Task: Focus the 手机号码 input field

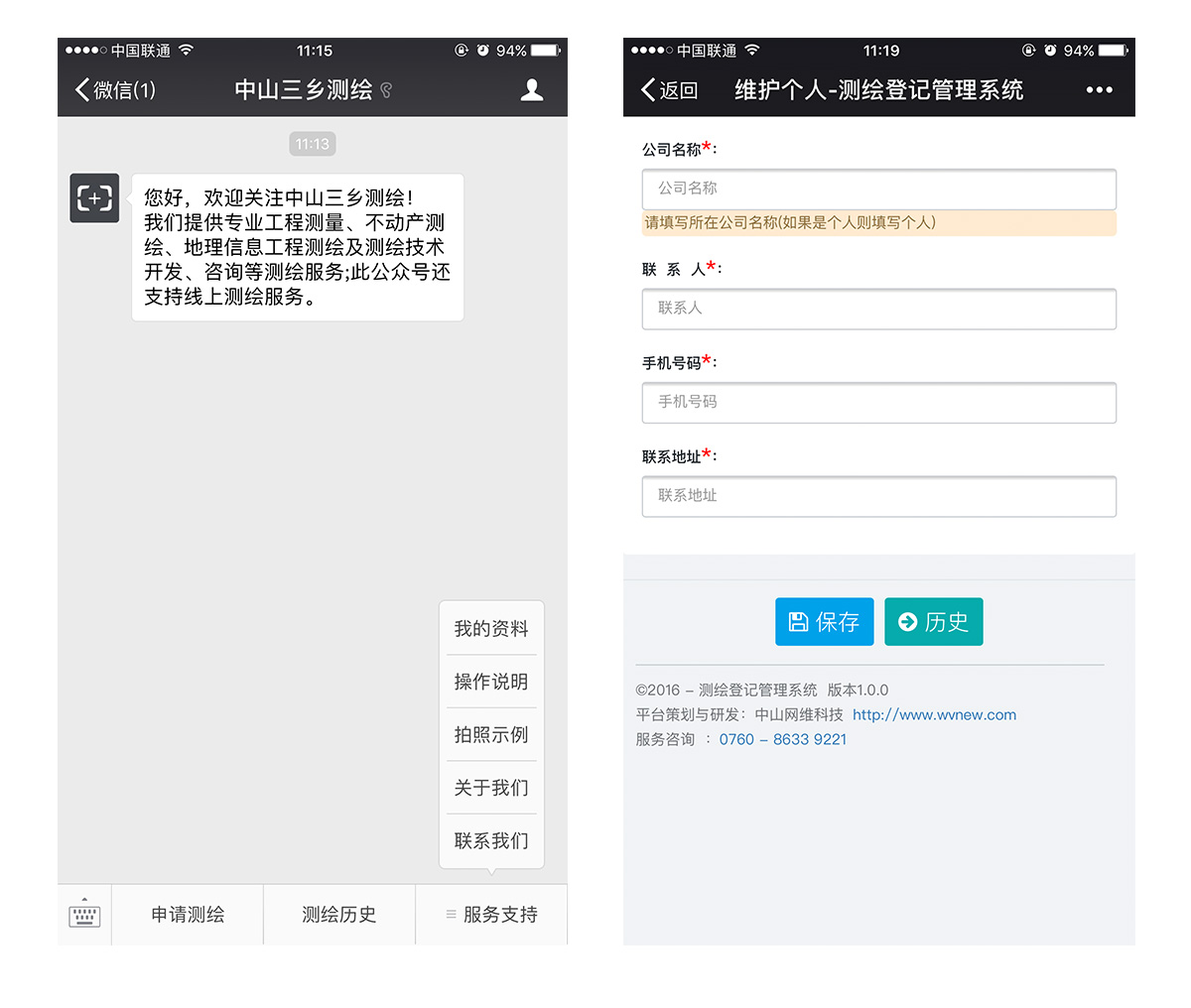Action: point(878,402)
